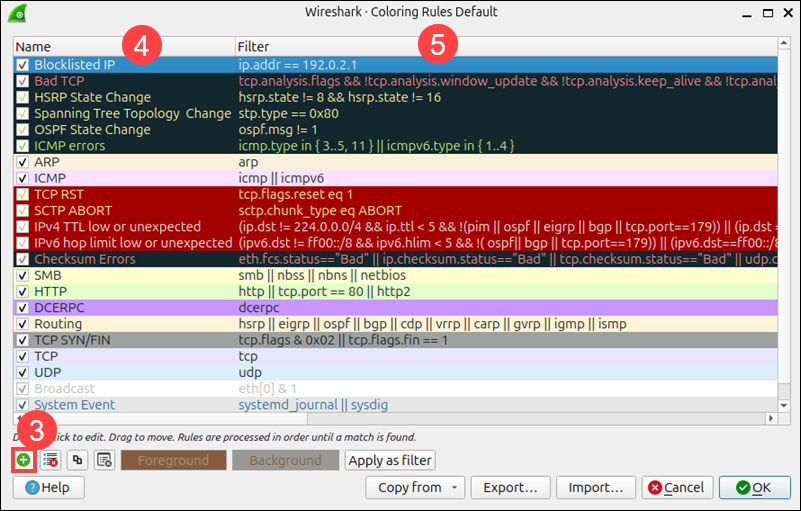Disable the HSRP State Change rule
801x511 pixels.
[22, 97]
